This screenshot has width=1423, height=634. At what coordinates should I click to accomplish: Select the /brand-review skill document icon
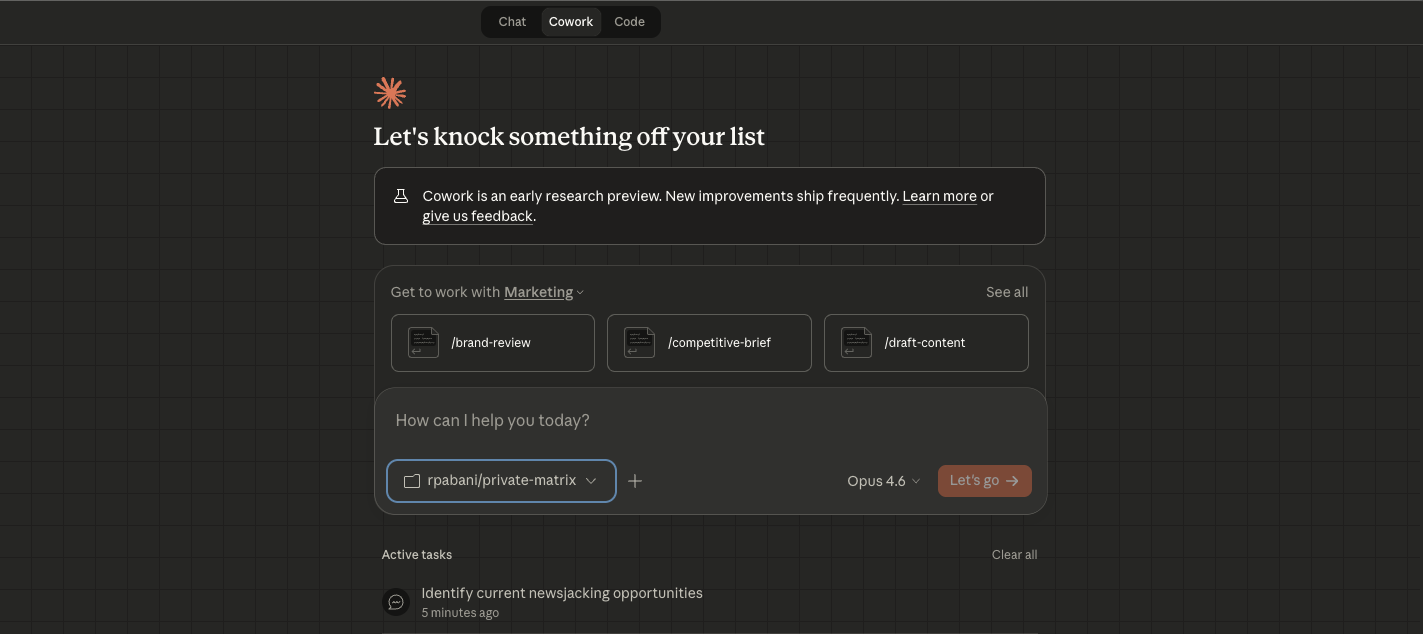(x=422, y=342)
